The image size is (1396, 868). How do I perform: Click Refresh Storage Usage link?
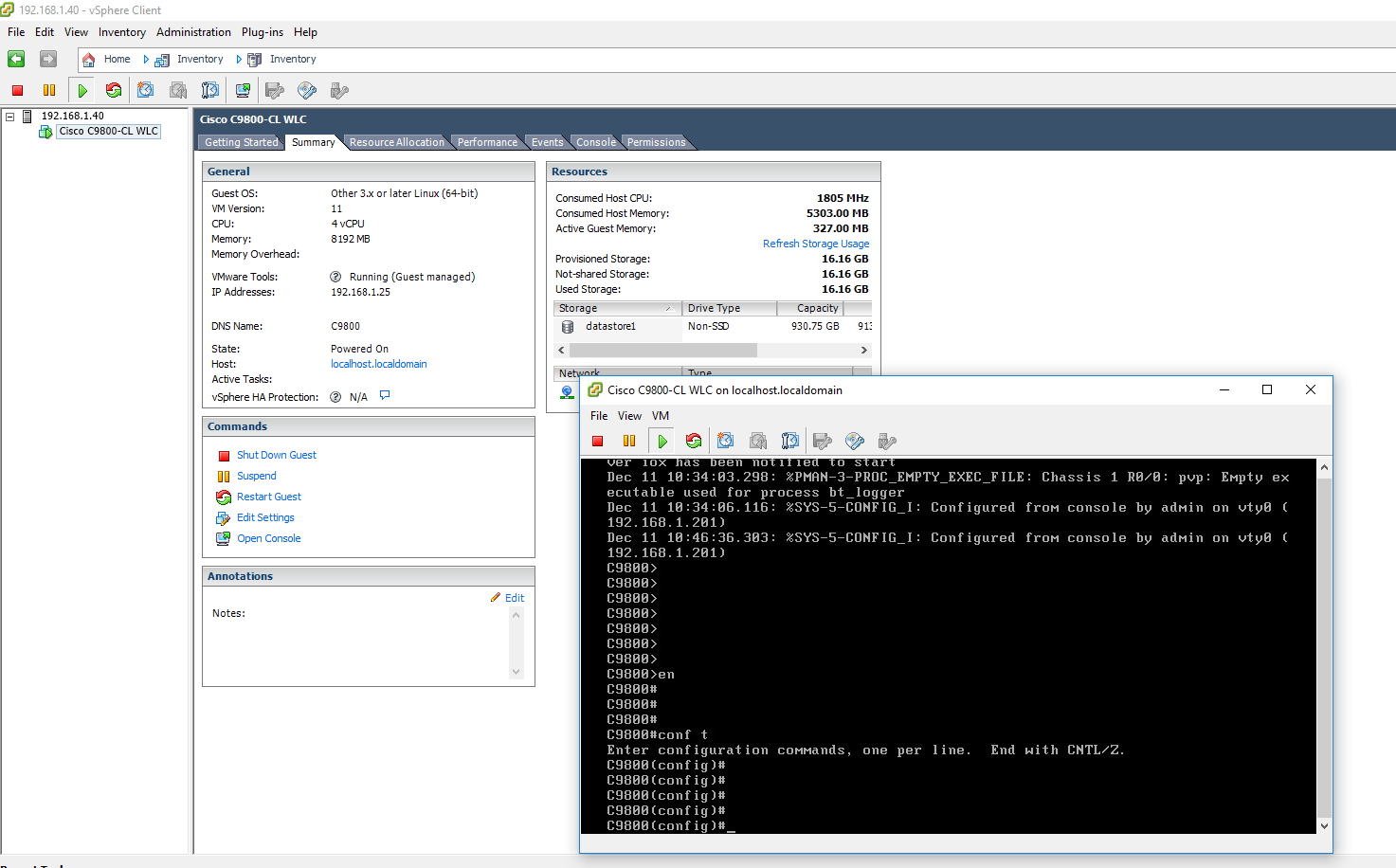coord(816,244)
